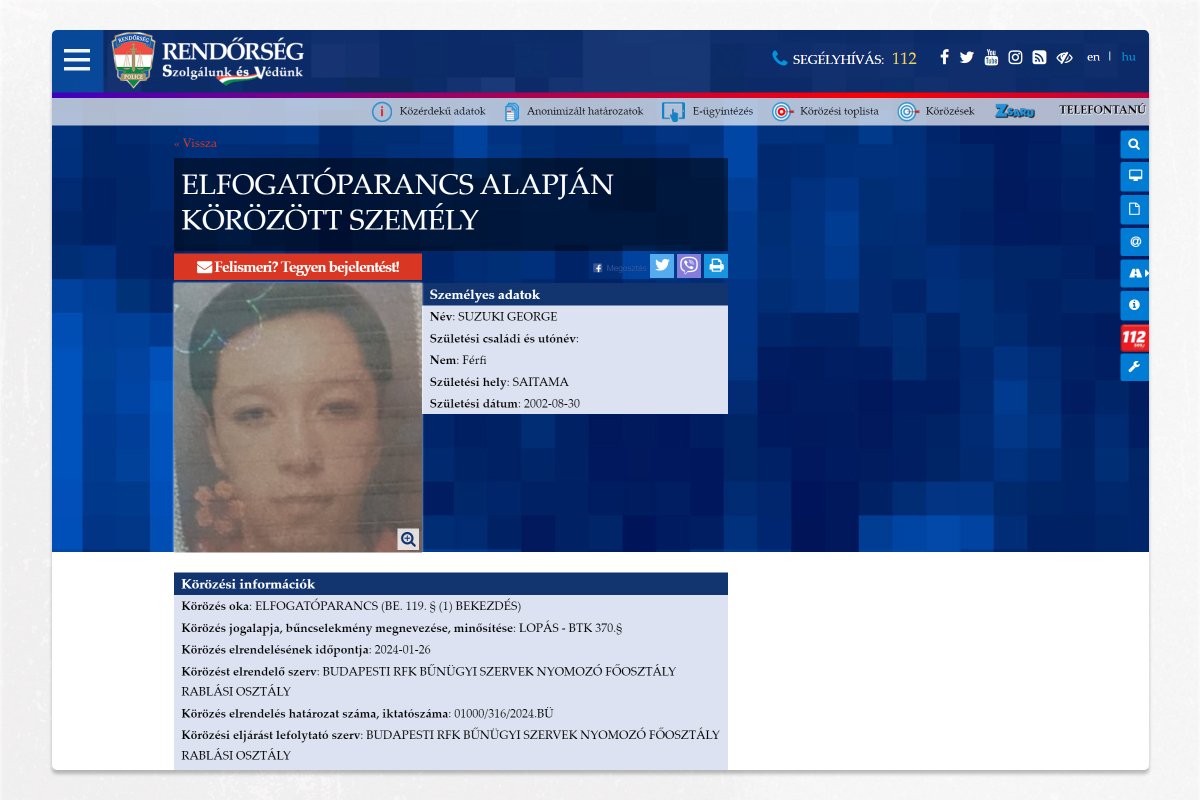
Task: Expand the A-letter font size sidebar option
Action: pyautogui.click(x=1134, y=274)
